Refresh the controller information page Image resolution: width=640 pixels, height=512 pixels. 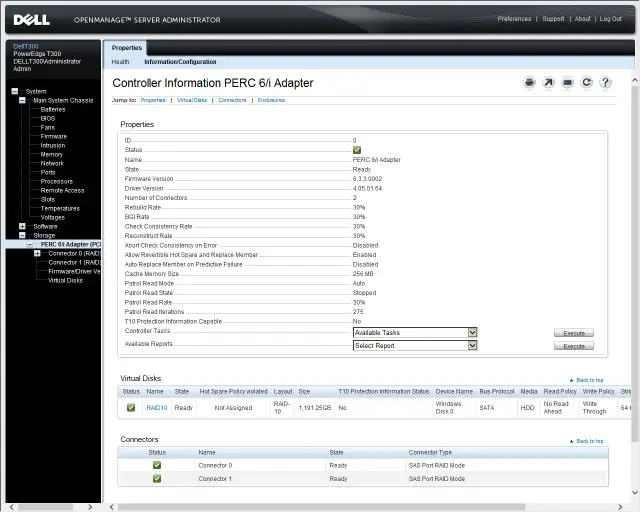587,83
